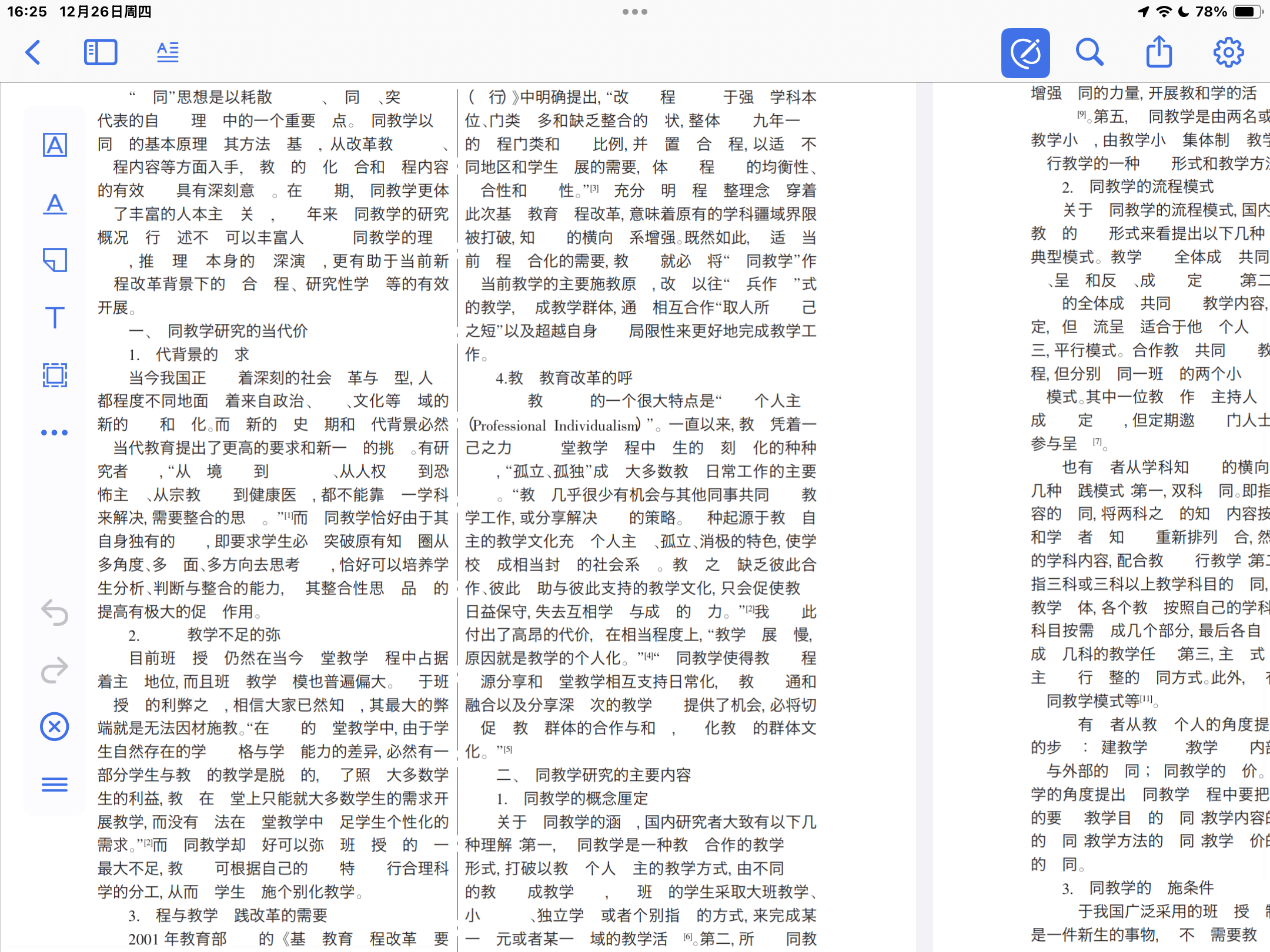Open the settings gear

(x=1229, y=52)
